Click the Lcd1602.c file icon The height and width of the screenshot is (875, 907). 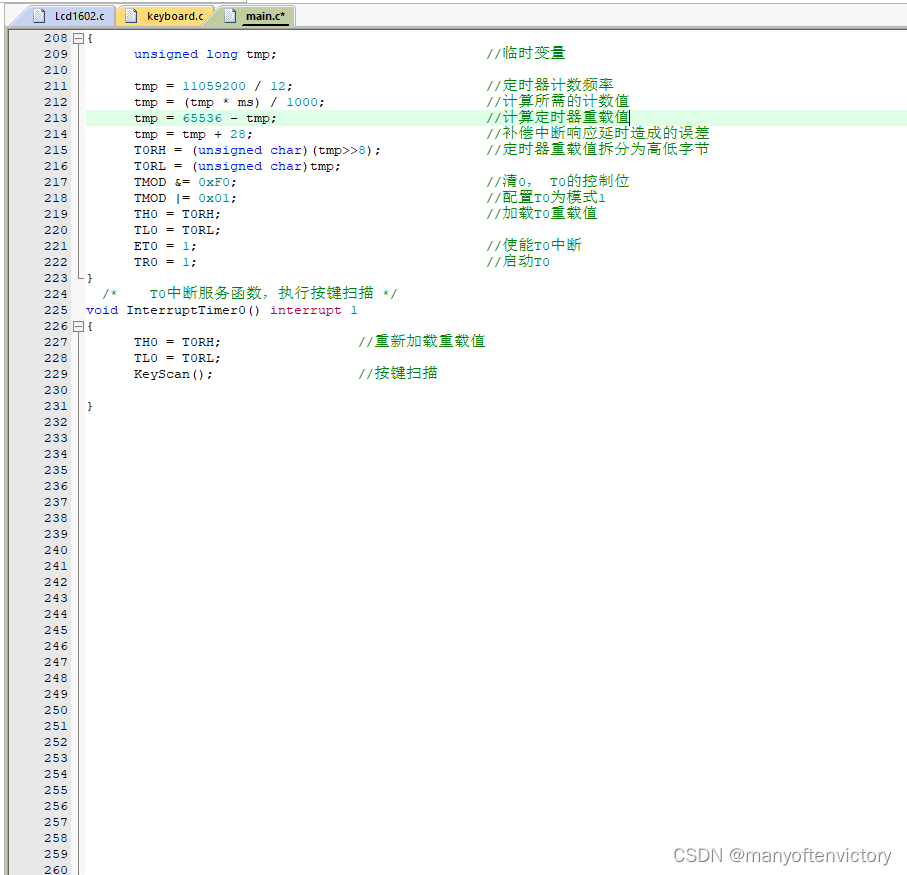pyautogui.click(x=39, y=16)
